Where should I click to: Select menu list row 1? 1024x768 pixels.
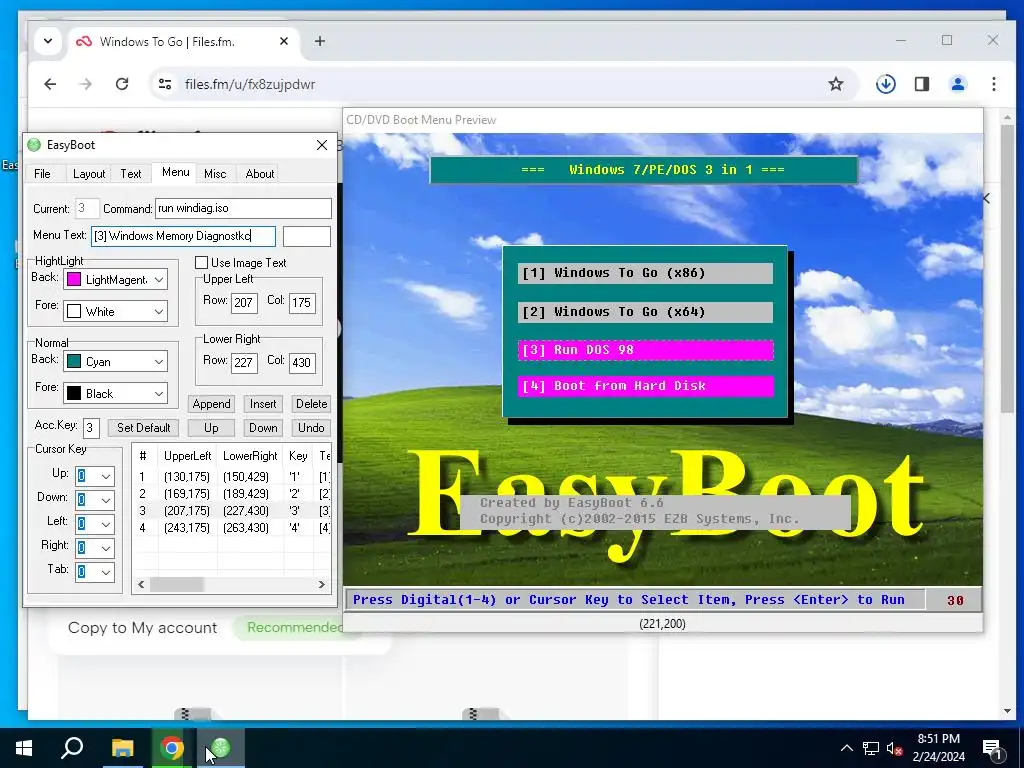[232, 477]
